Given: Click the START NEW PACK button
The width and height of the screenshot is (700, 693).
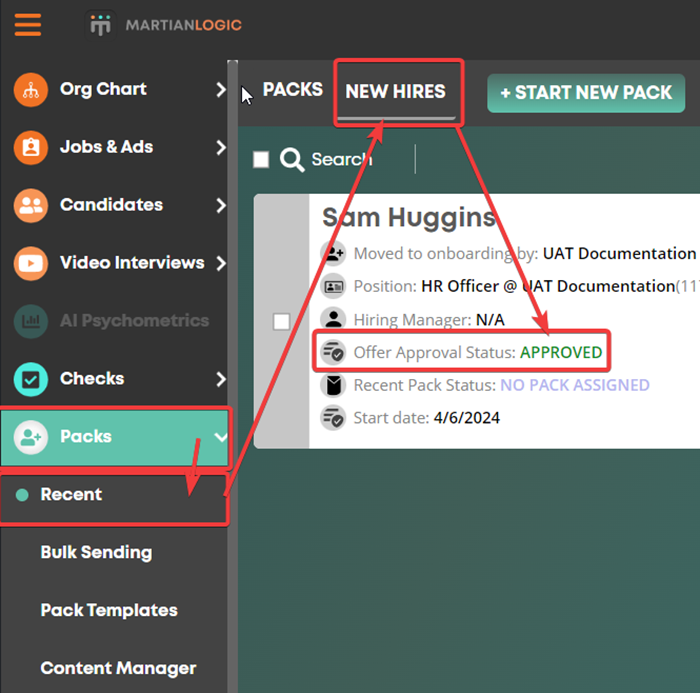Looking at the screenshot, I should [x=586, y=93].
